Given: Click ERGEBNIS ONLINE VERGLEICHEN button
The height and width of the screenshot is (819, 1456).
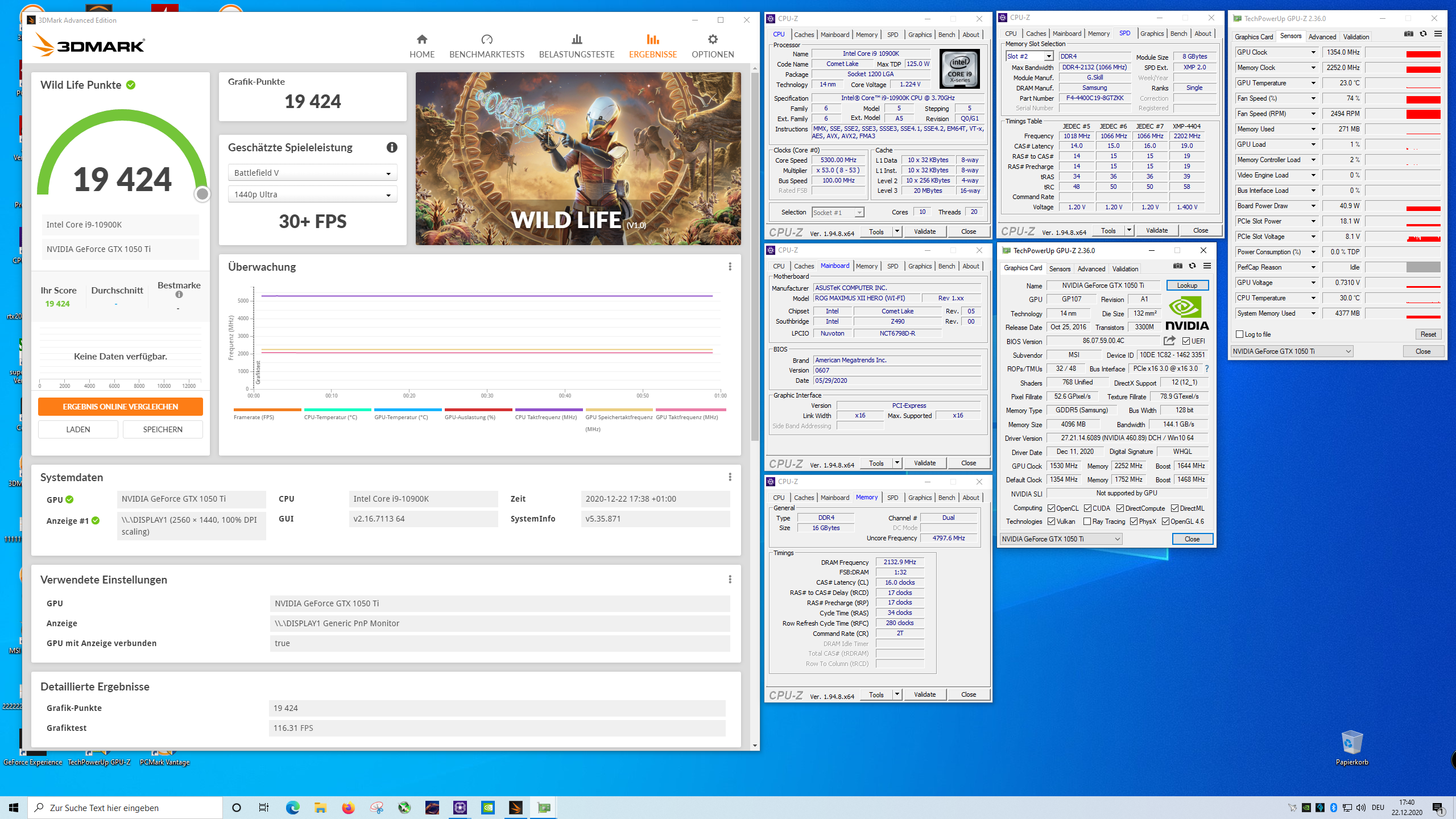Looking at the screenshot, I should pyautogui.click(x=121, y=407).
